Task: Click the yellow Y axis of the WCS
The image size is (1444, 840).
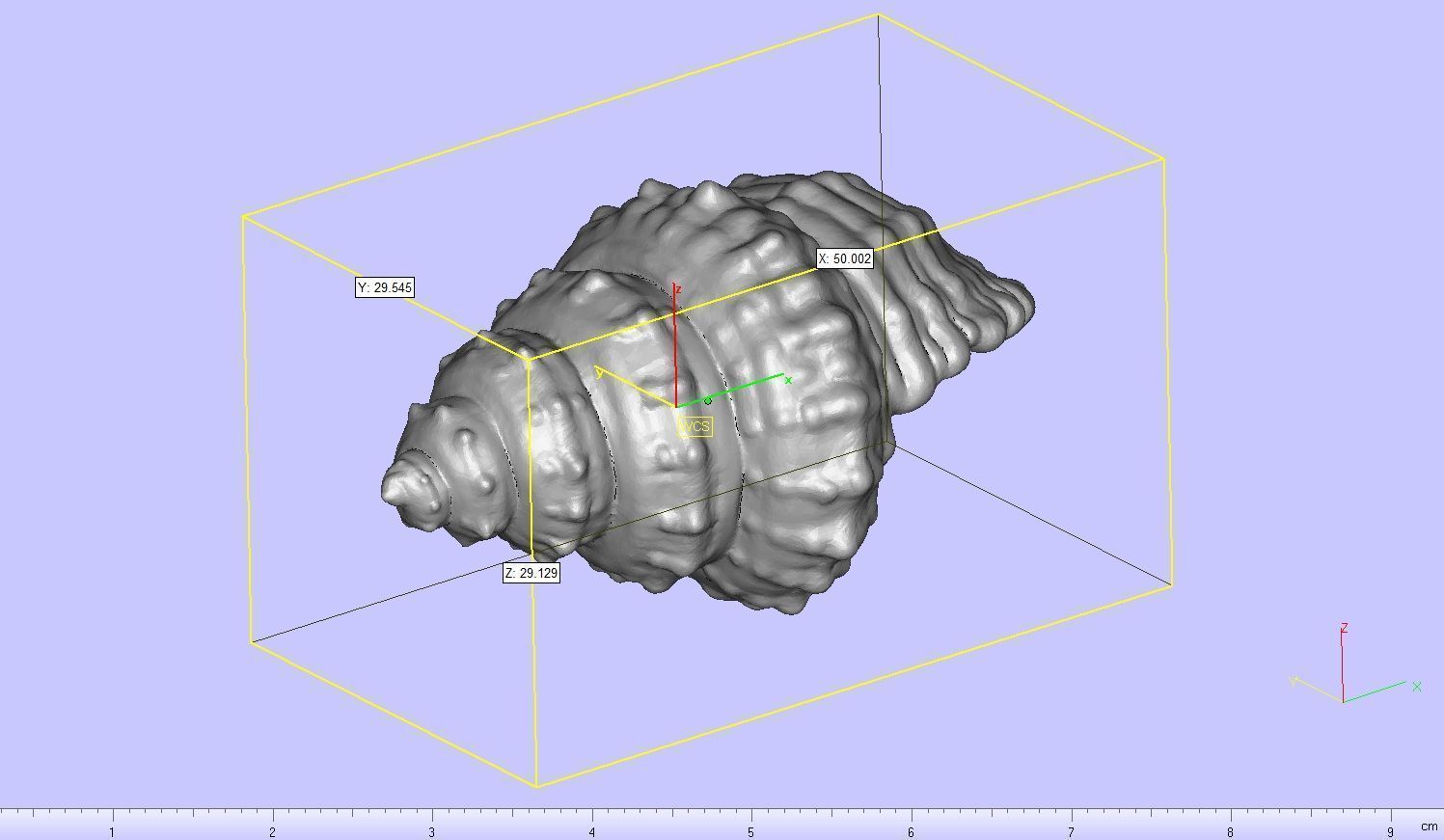Action: [637, 388]
